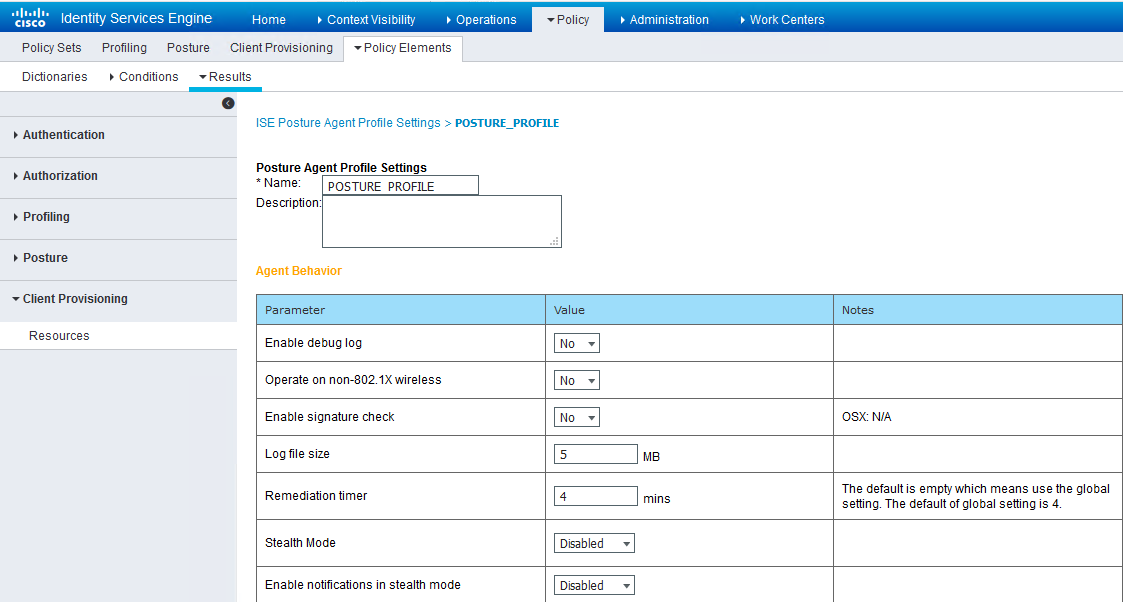Click the 'Log file size' parameter label
This screenshot has width=1123, height=602.
tap(297, 454)
